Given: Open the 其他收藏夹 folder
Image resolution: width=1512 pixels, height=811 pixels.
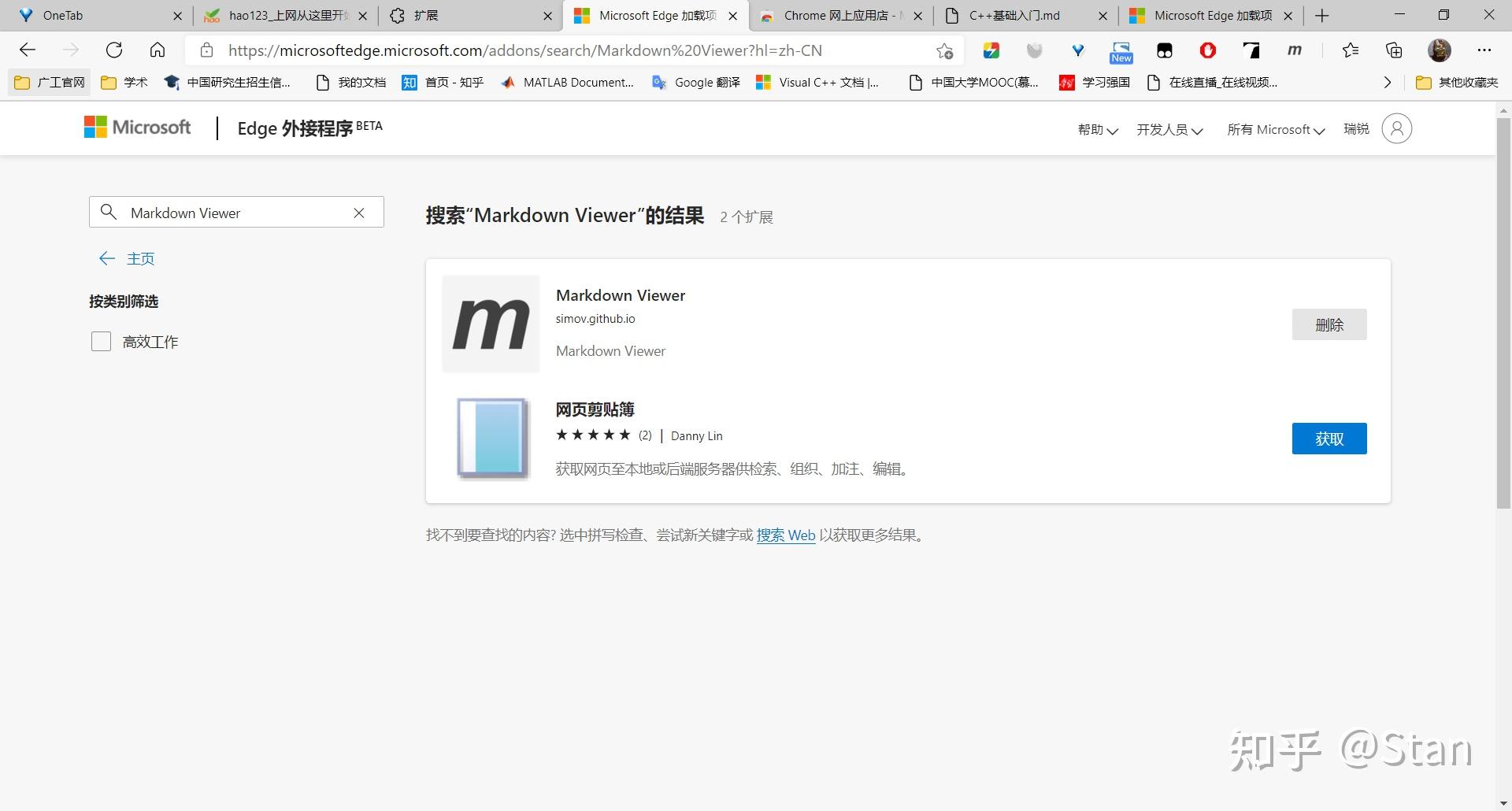Looking at the screenshot, I should 1457,83.
